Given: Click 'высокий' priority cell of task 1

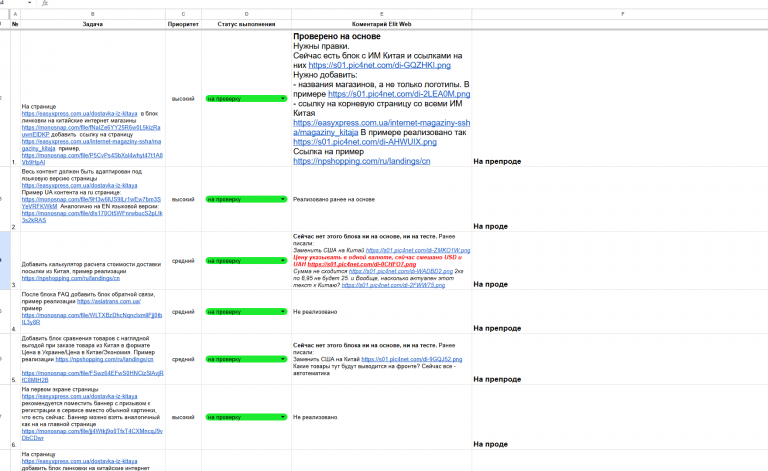Looking at the screenshot, I should pos(183,98).
